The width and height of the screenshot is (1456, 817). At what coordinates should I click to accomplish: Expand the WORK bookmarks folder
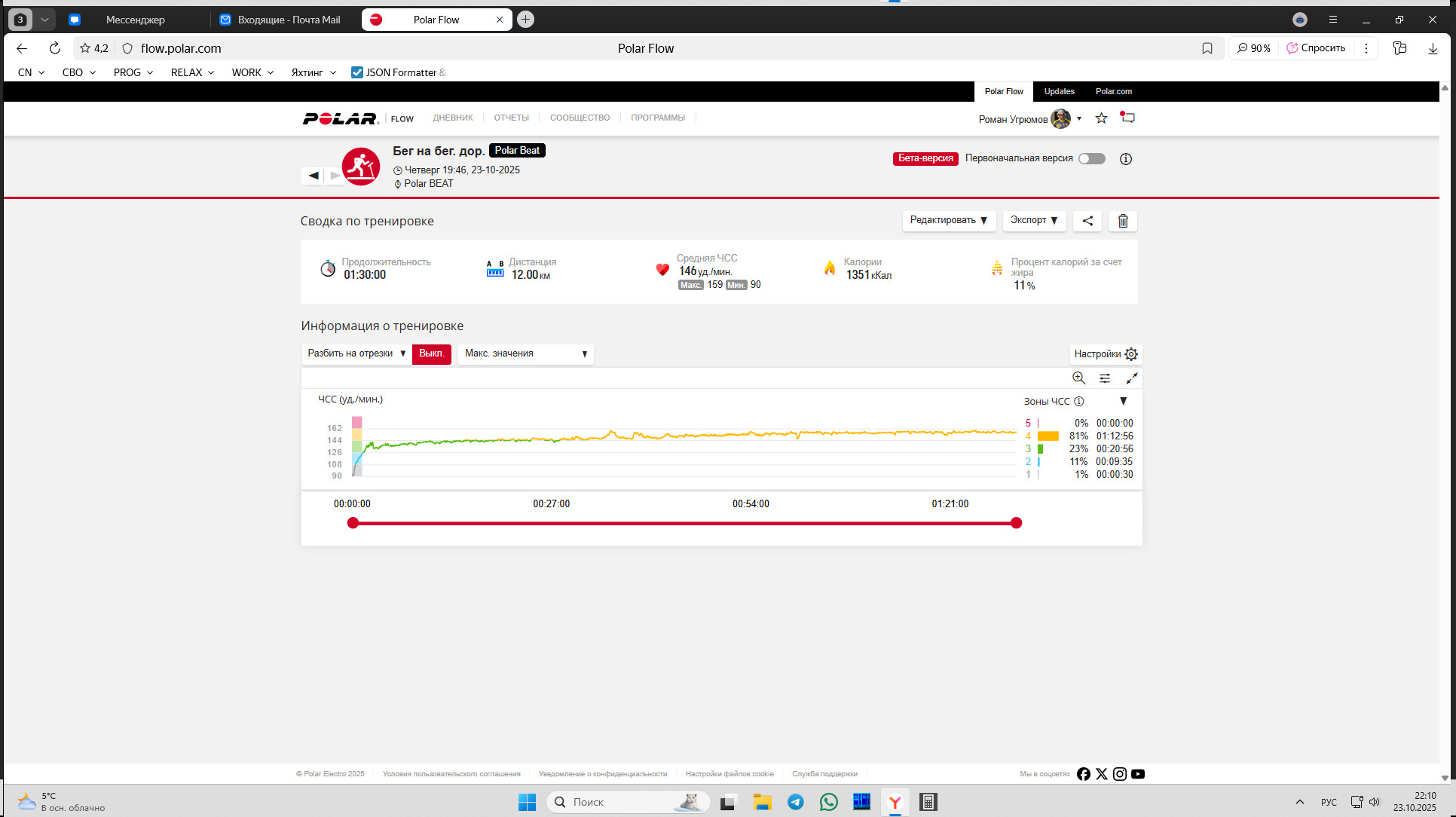[252, 72]
